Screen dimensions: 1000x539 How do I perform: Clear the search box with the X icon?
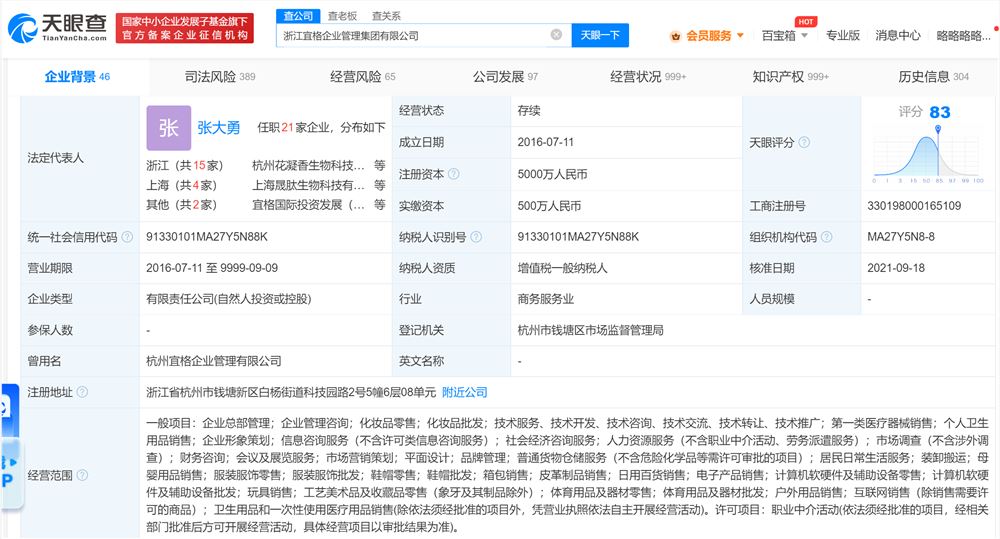click(x=556, y=35)
